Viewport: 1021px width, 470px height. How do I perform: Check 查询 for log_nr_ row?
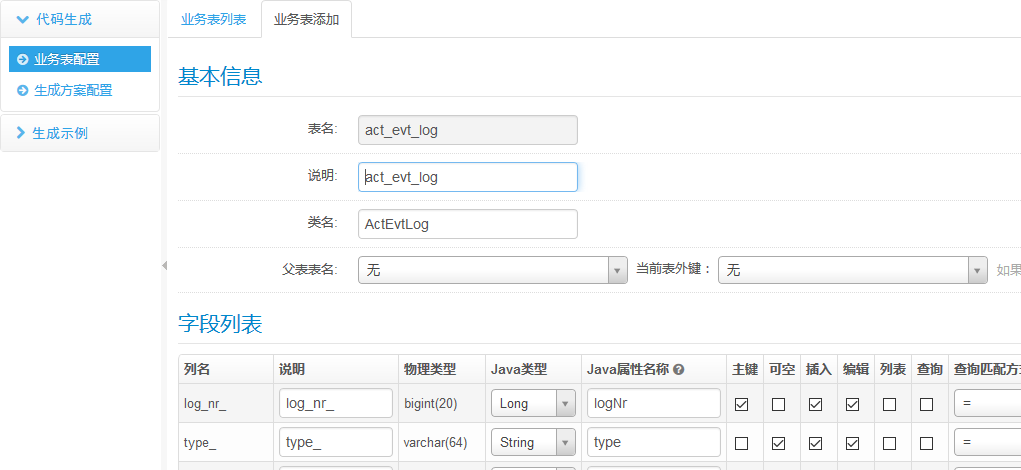coord(927,404)
